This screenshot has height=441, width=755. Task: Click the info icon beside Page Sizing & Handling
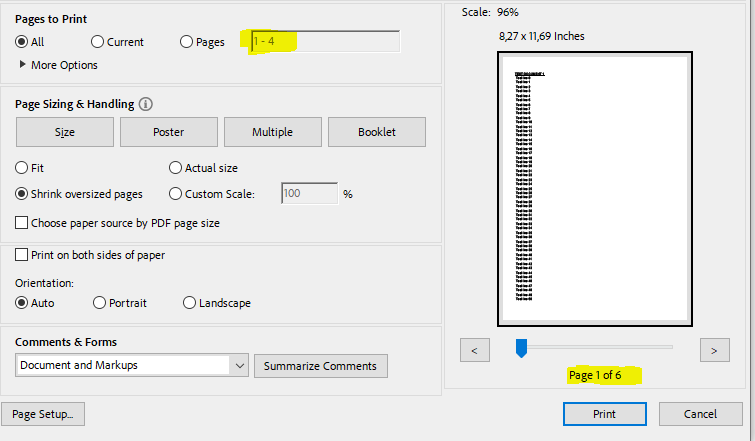[146, 104]
